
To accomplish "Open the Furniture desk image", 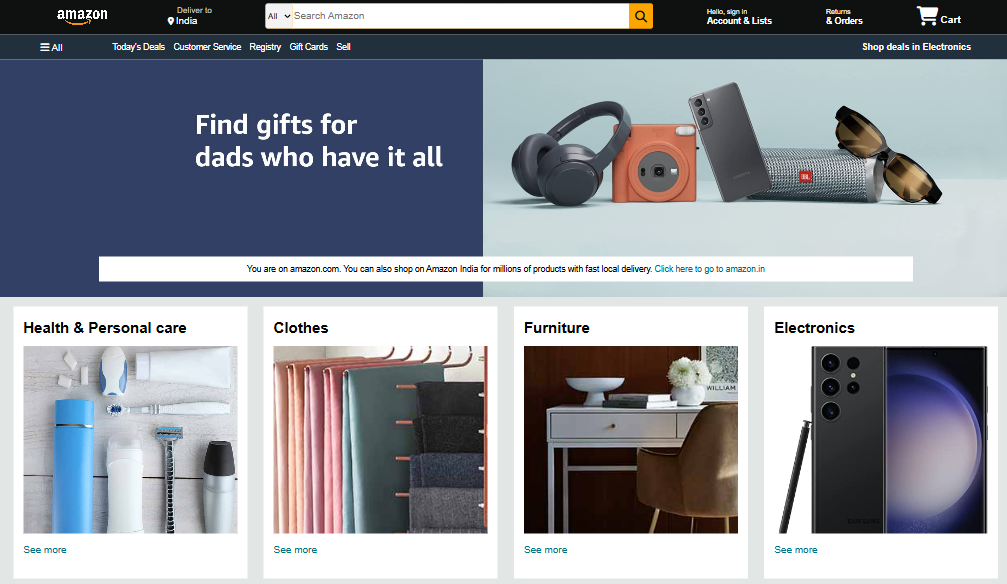I will [631, 439].
